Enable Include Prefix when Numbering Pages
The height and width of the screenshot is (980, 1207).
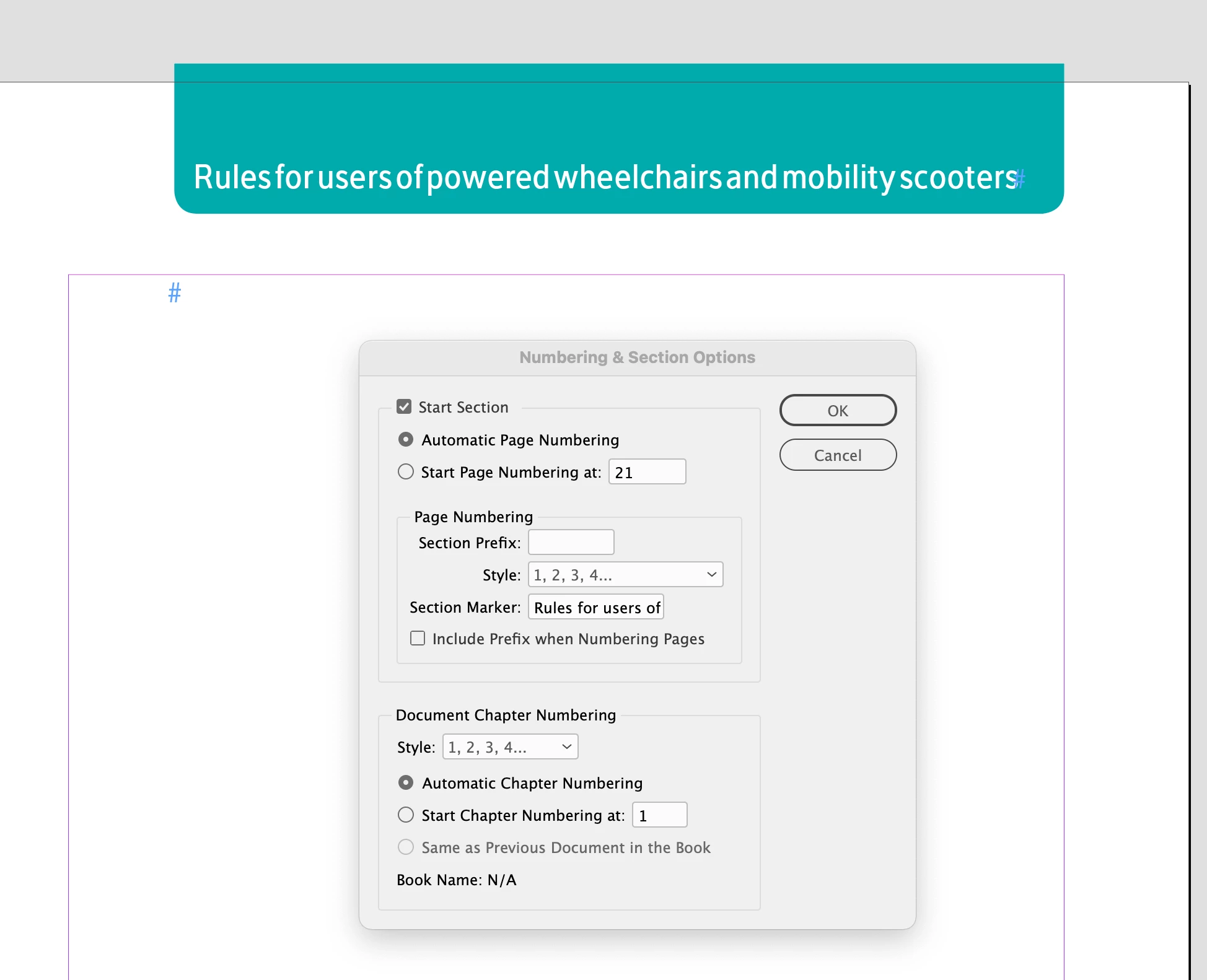[x=418, y=639]
